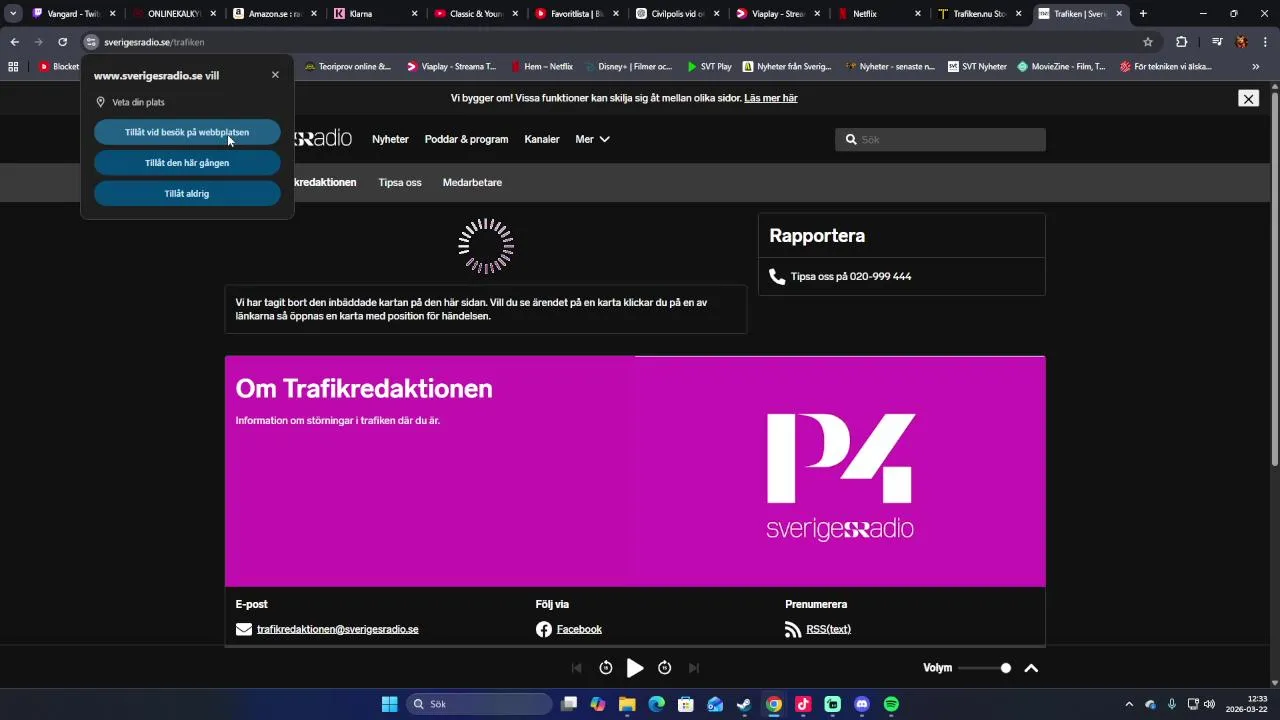The height and width of the screenshot is (720, 1280).
Task: Skip forward 15 seconds in the audio player
Action: 665,668
